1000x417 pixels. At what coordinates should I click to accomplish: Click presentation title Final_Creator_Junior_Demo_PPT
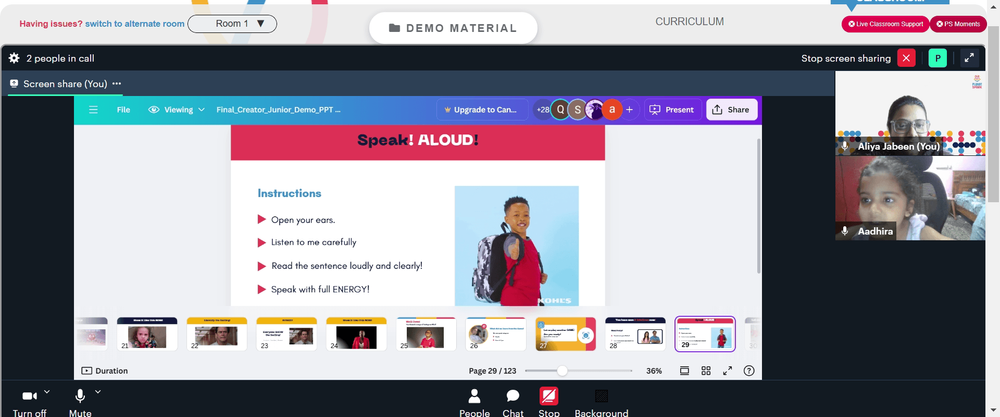click(x=279, y=110)
